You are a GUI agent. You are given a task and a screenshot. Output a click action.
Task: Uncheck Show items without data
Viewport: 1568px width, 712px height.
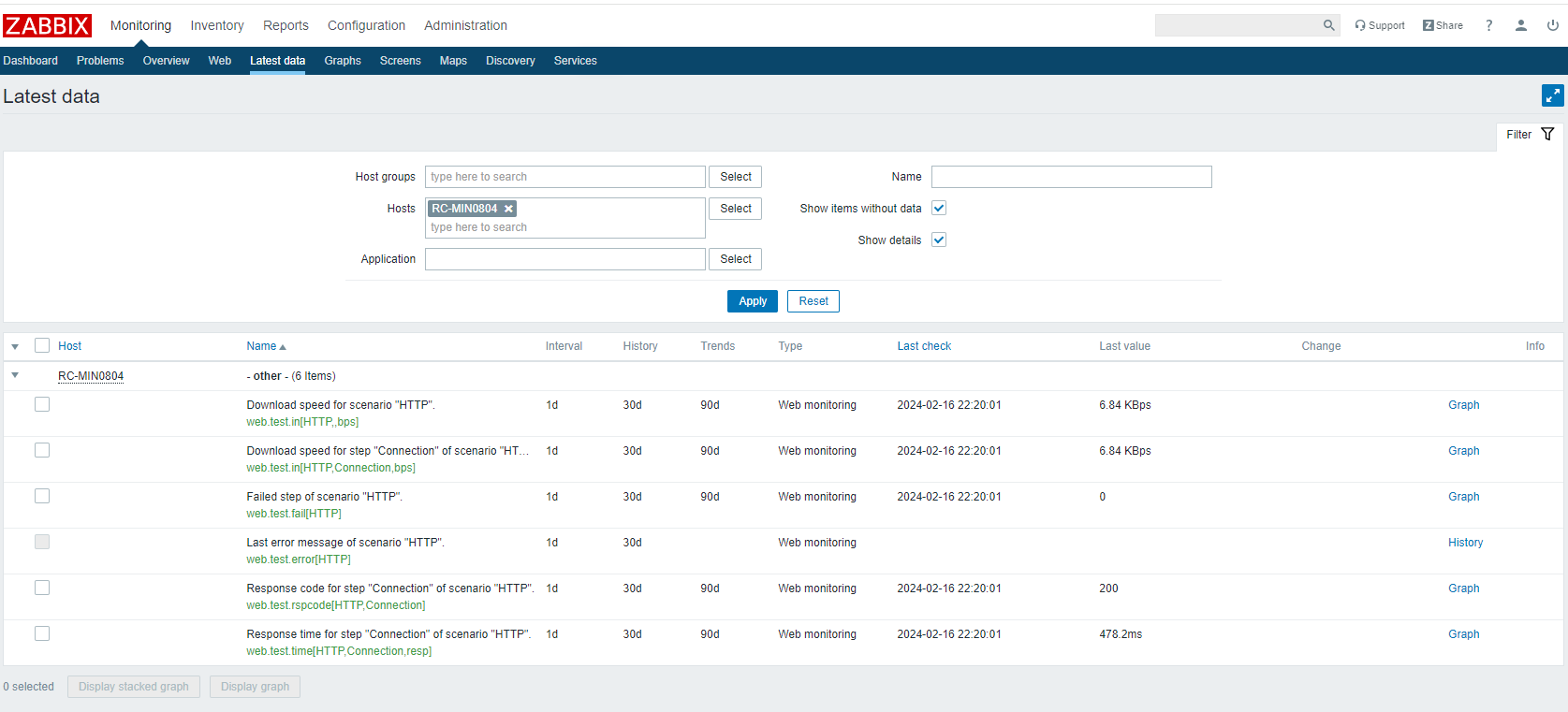point(939,208)
